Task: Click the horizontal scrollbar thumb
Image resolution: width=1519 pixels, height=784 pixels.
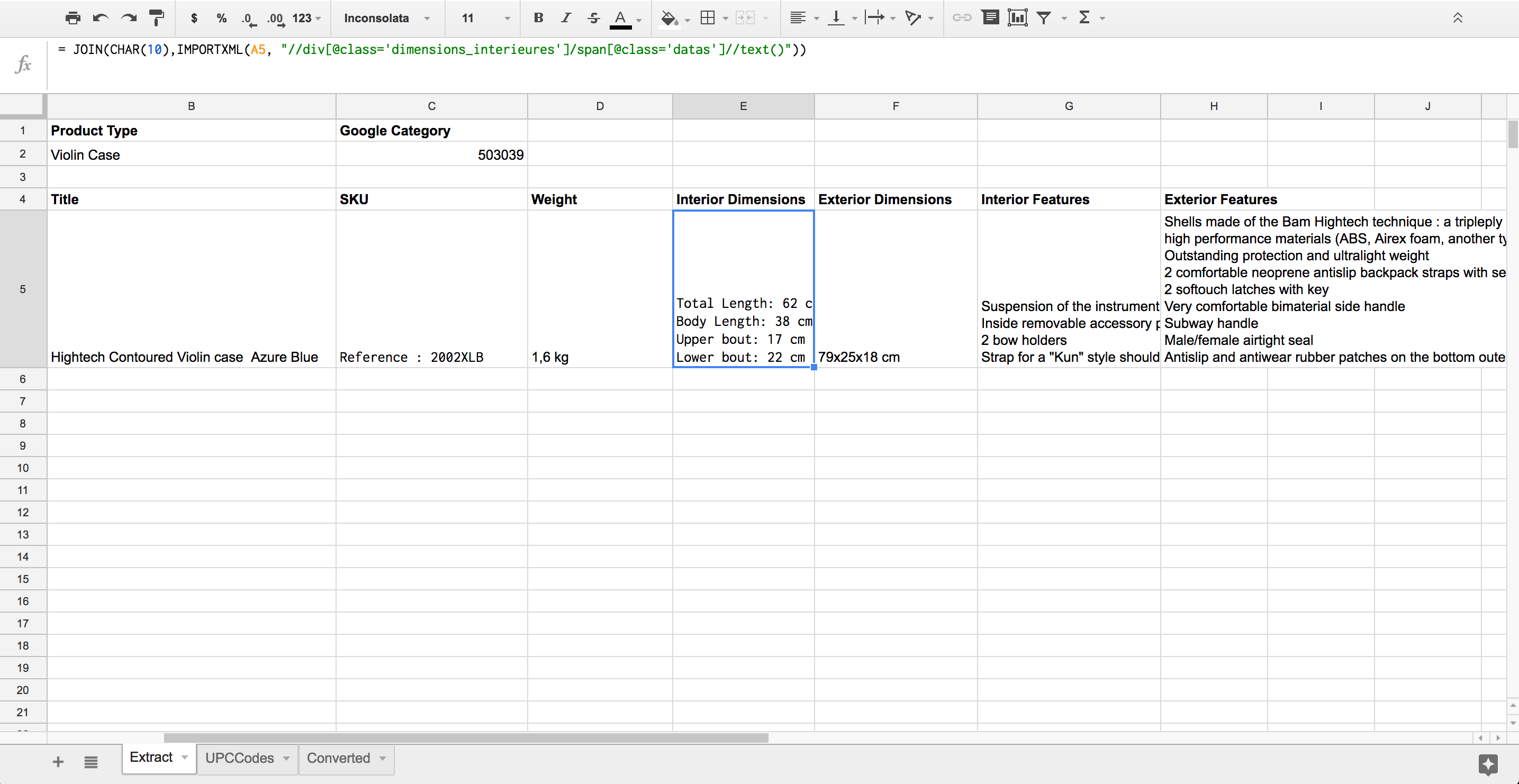Action: (466, 737)
